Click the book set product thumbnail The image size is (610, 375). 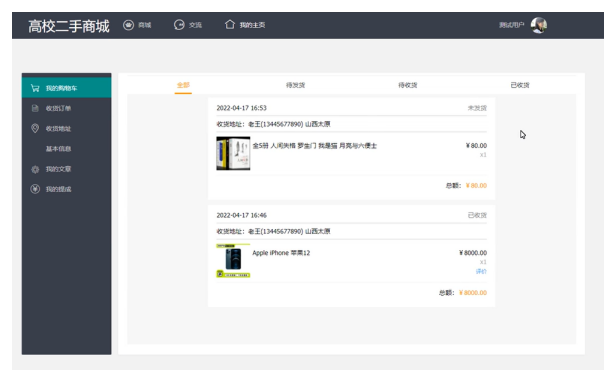233,153
